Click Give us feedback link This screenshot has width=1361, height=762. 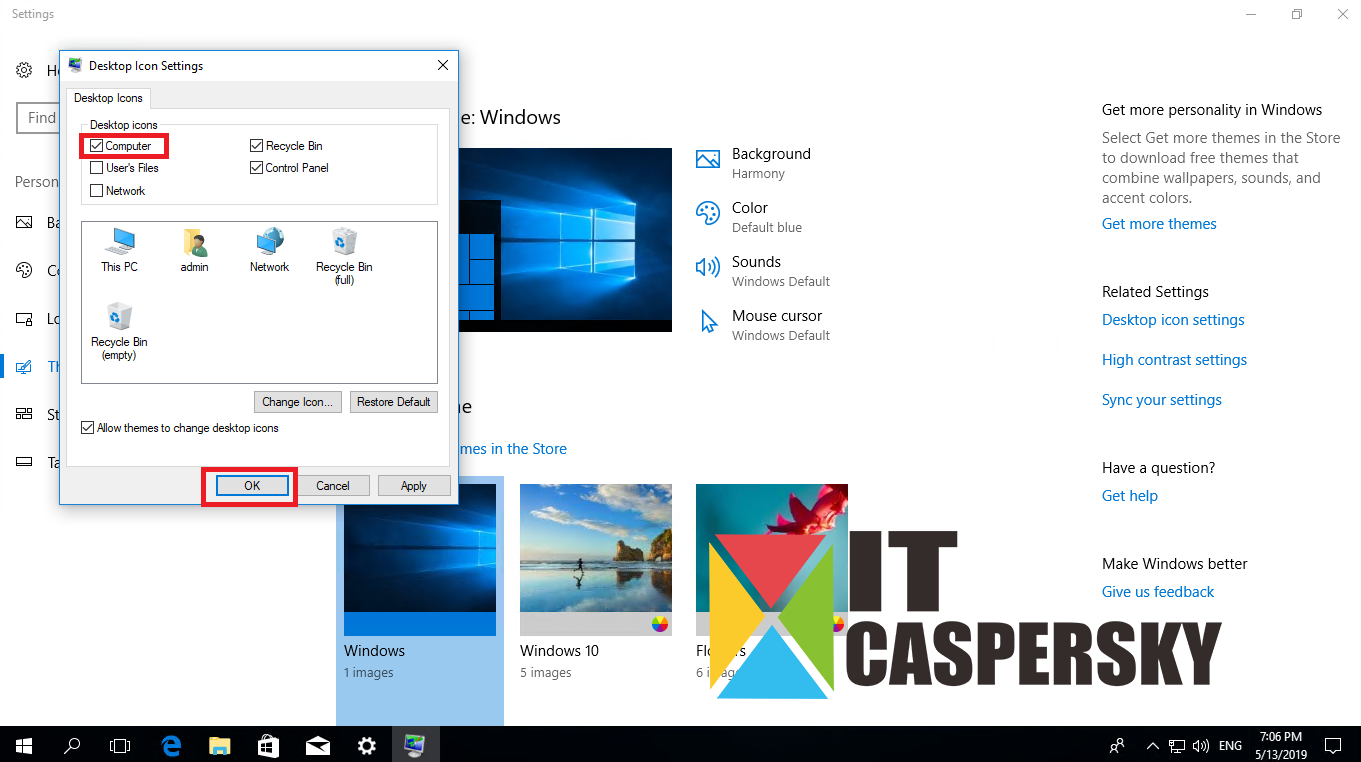coord(1158,592)
